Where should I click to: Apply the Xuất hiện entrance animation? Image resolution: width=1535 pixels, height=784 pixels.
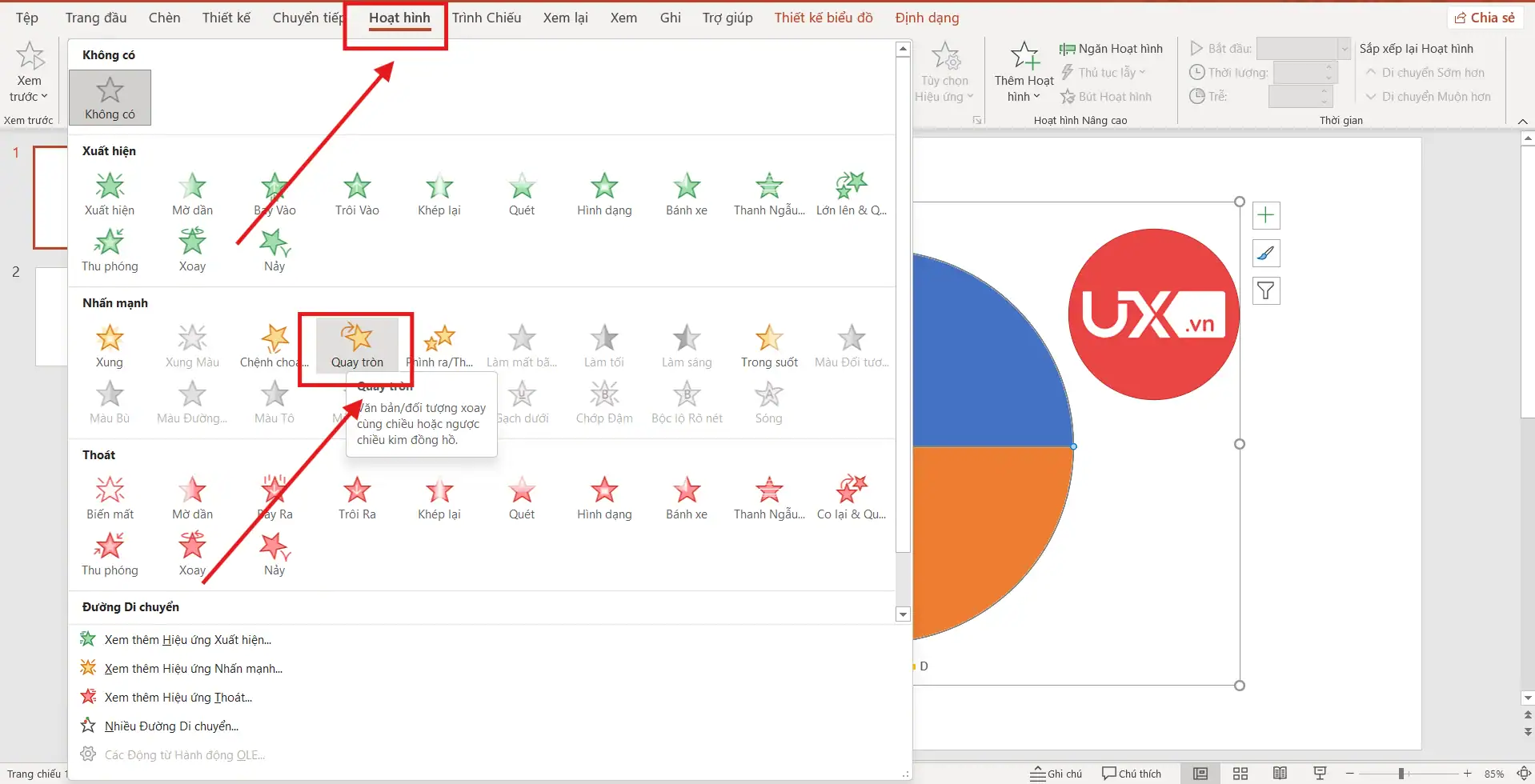click(110, 194)
